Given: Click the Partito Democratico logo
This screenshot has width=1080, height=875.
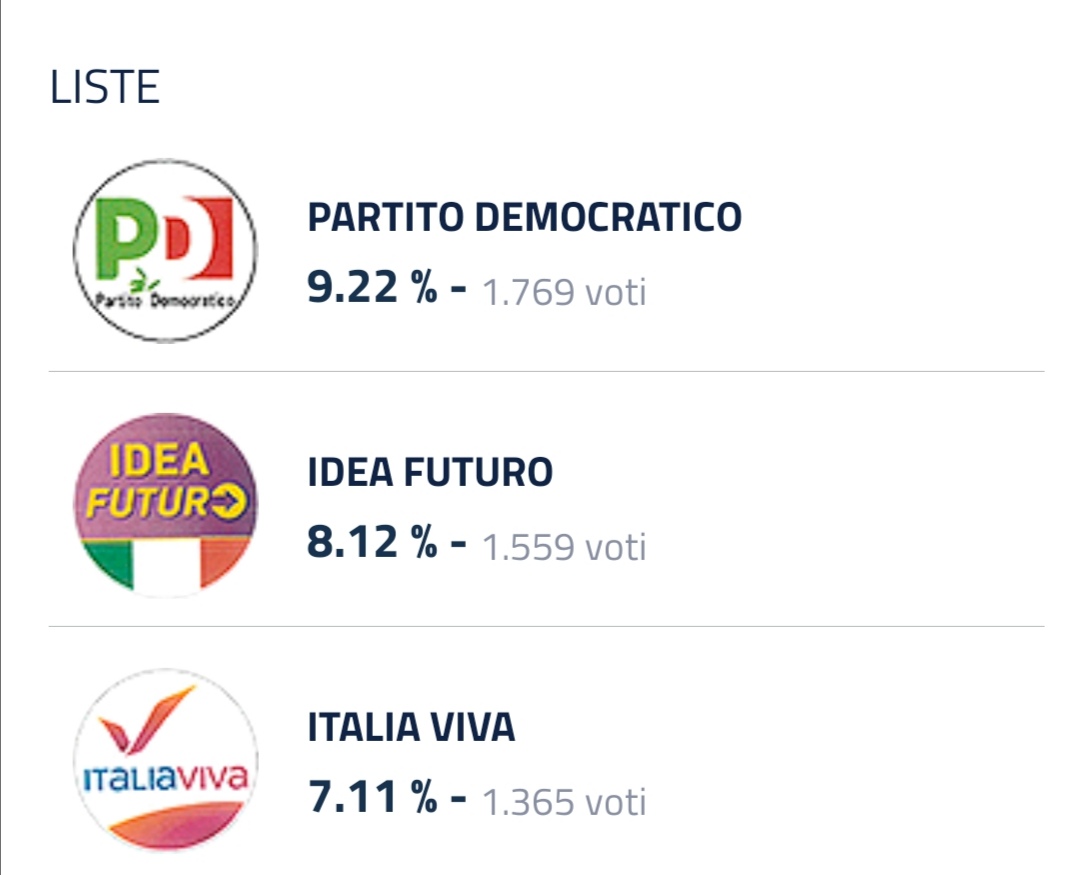Looking at the screenshot, I should [x=165, y=251].
